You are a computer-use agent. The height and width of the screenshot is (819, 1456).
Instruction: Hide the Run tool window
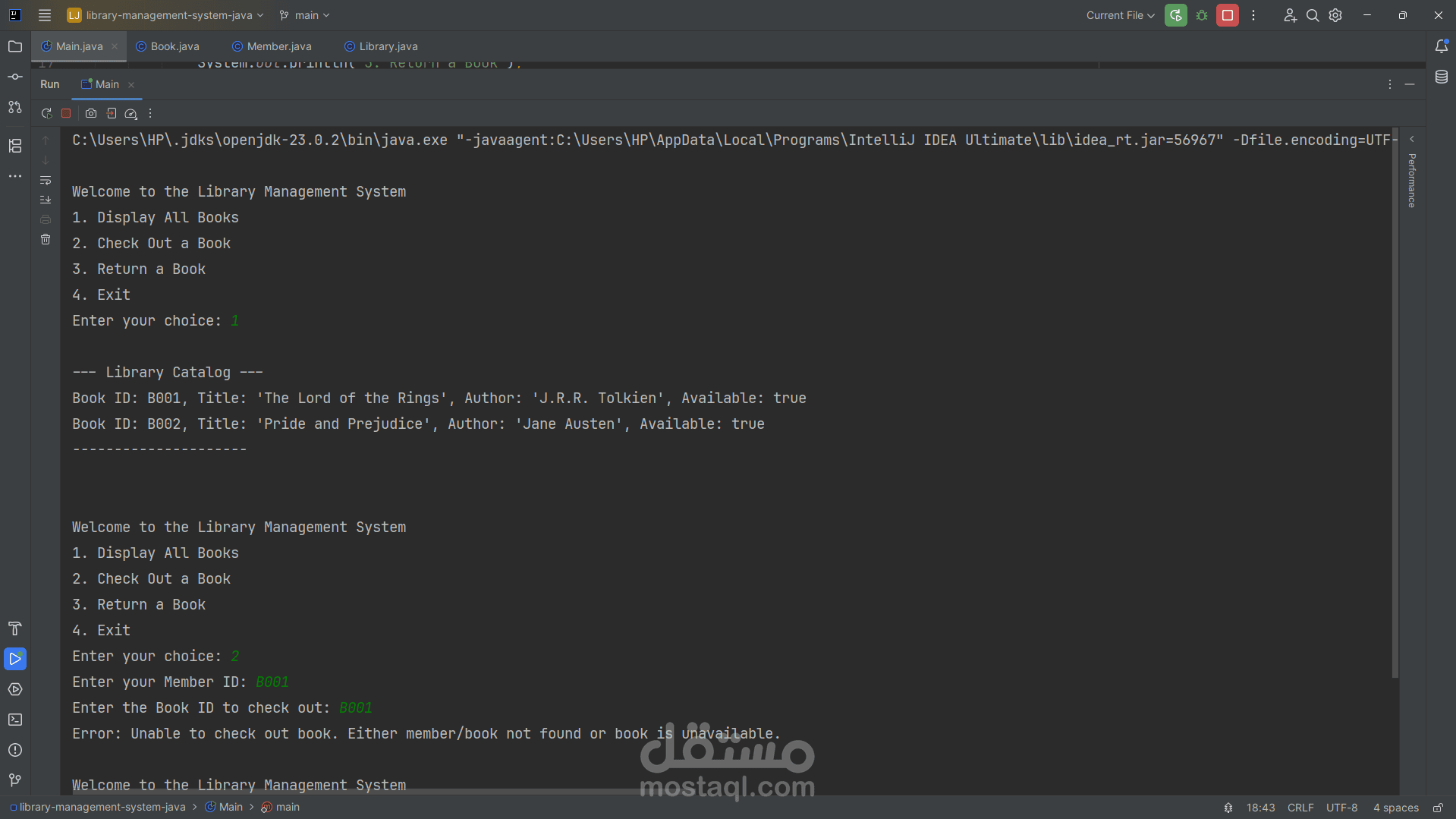tap(1410, 84)
